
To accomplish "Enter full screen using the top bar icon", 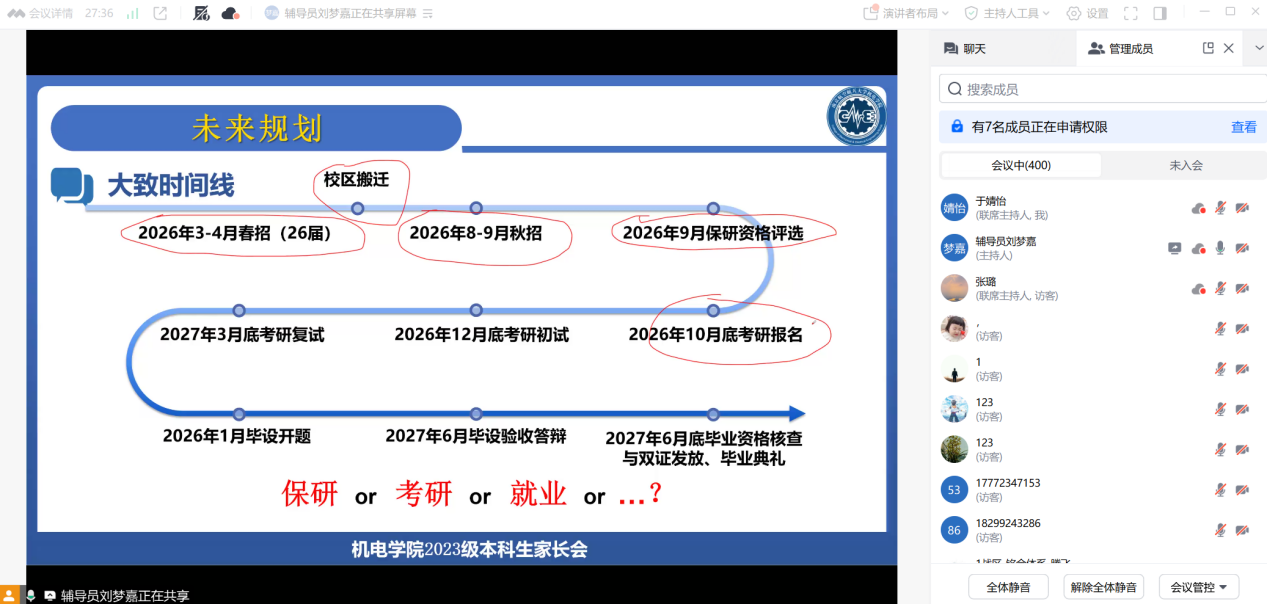I will [1131, 13].
